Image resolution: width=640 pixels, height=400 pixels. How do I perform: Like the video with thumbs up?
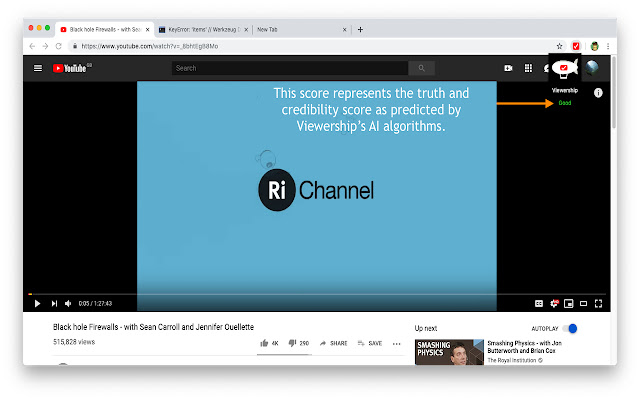269,343
